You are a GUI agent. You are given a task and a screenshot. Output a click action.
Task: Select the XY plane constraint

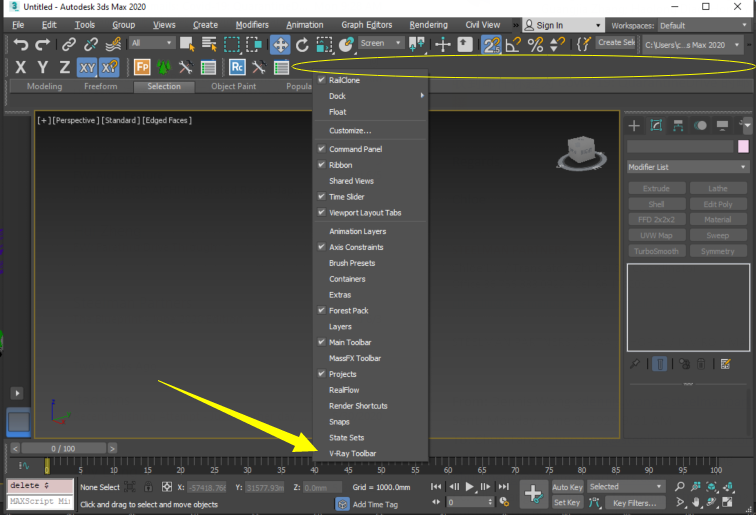click(x=87, y=68)
